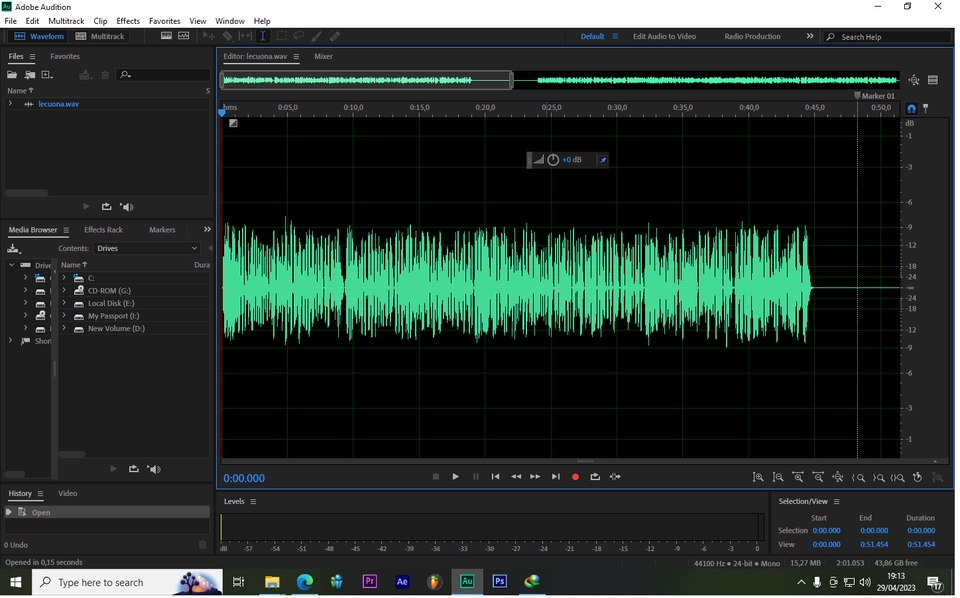Open the Files panel menu
Screen dimensions: 960x598
click(32, 56)
